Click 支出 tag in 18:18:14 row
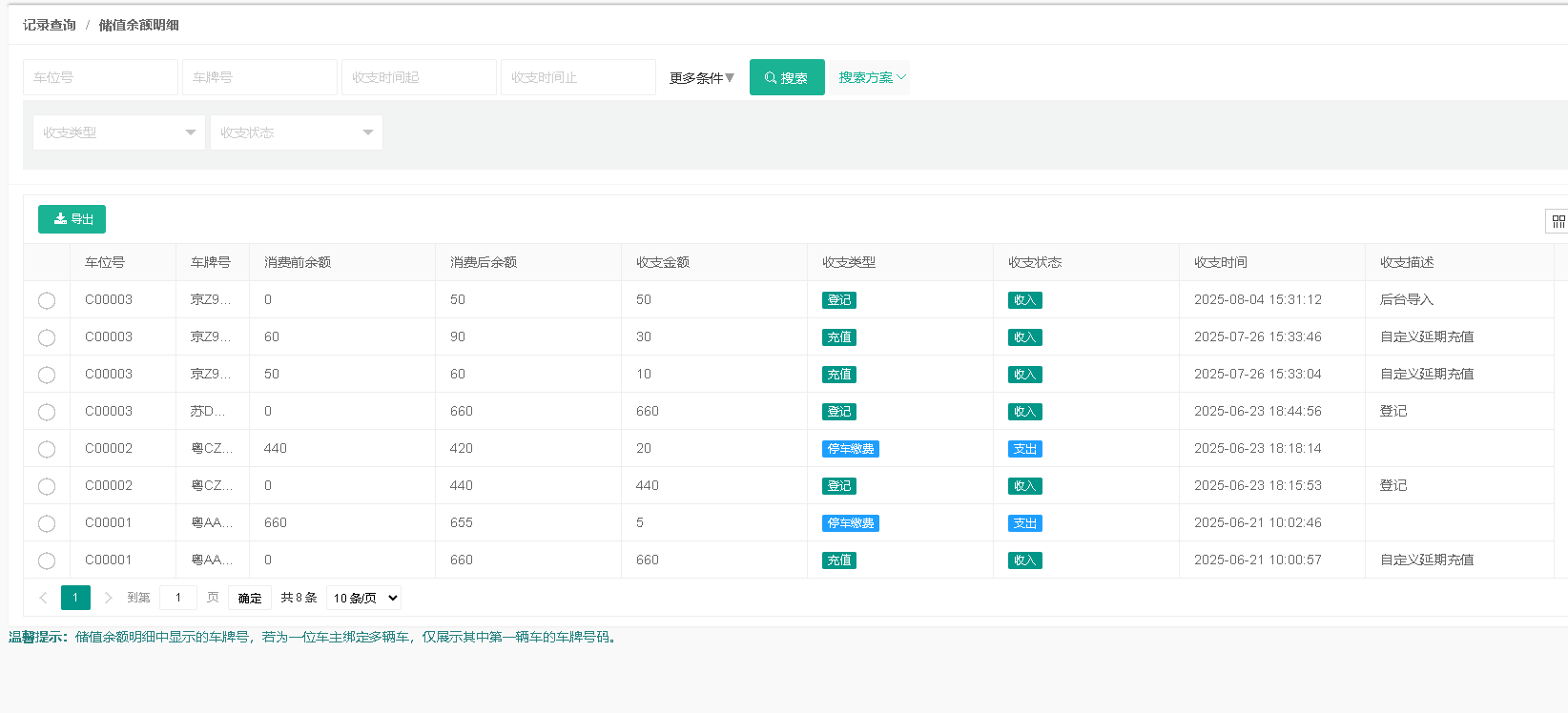1568x713 pixels. [x=1025, y=449]
